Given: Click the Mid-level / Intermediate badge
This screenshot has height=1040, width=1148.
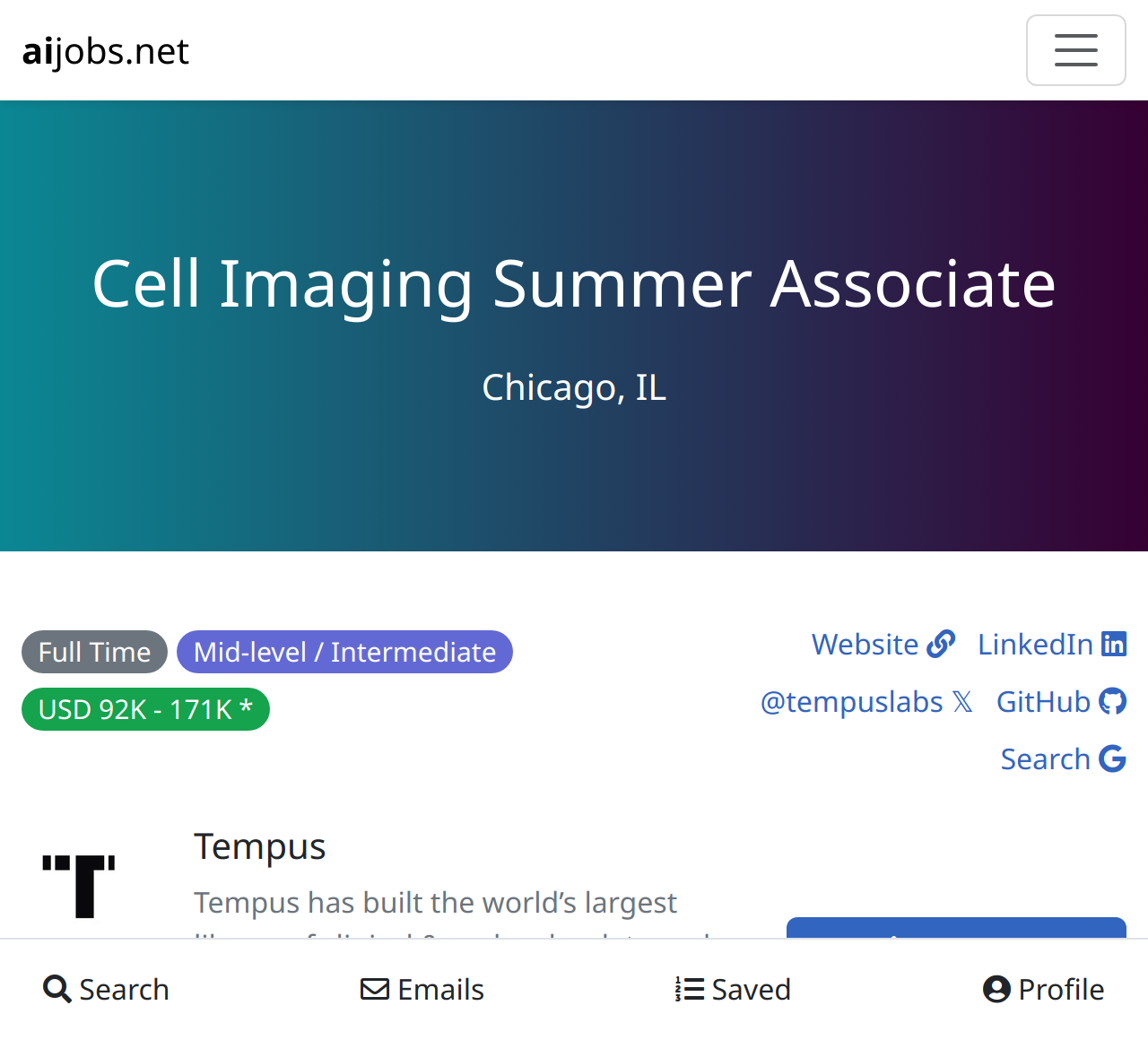Looking at the screenshot, I should (344, 652).
